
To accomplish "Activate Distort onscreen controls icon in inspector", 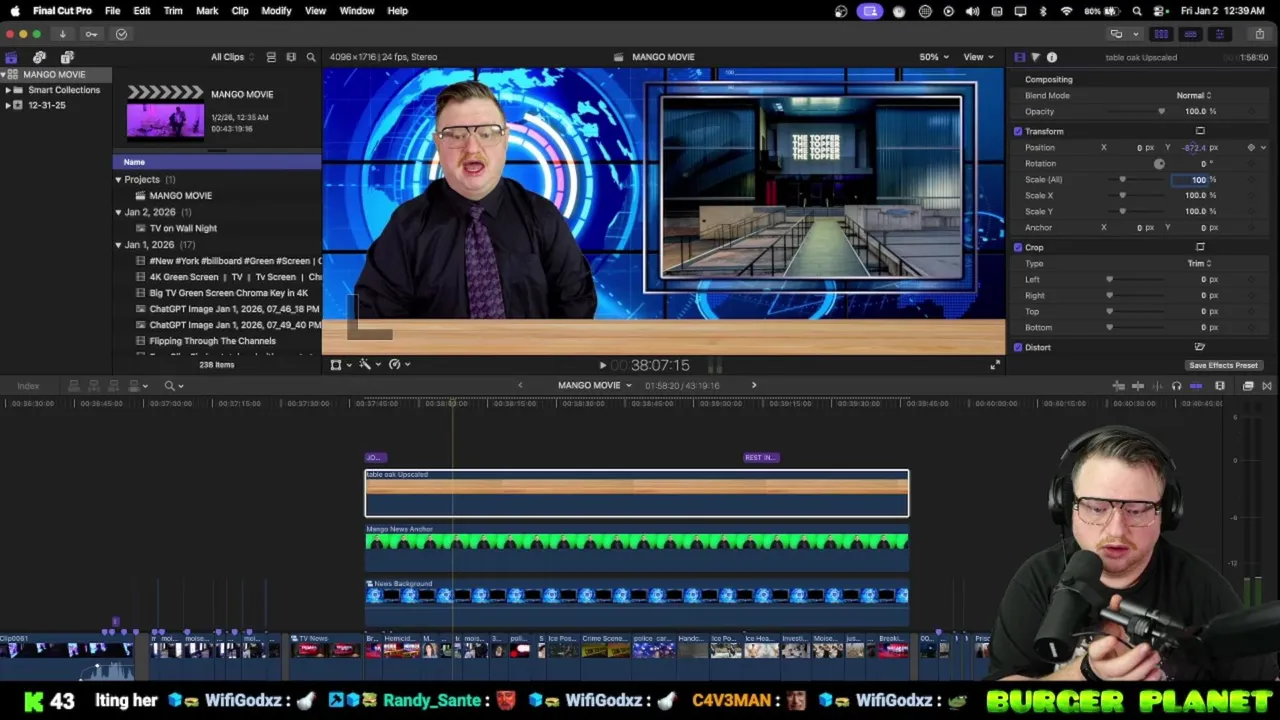I will [1200, 347].
